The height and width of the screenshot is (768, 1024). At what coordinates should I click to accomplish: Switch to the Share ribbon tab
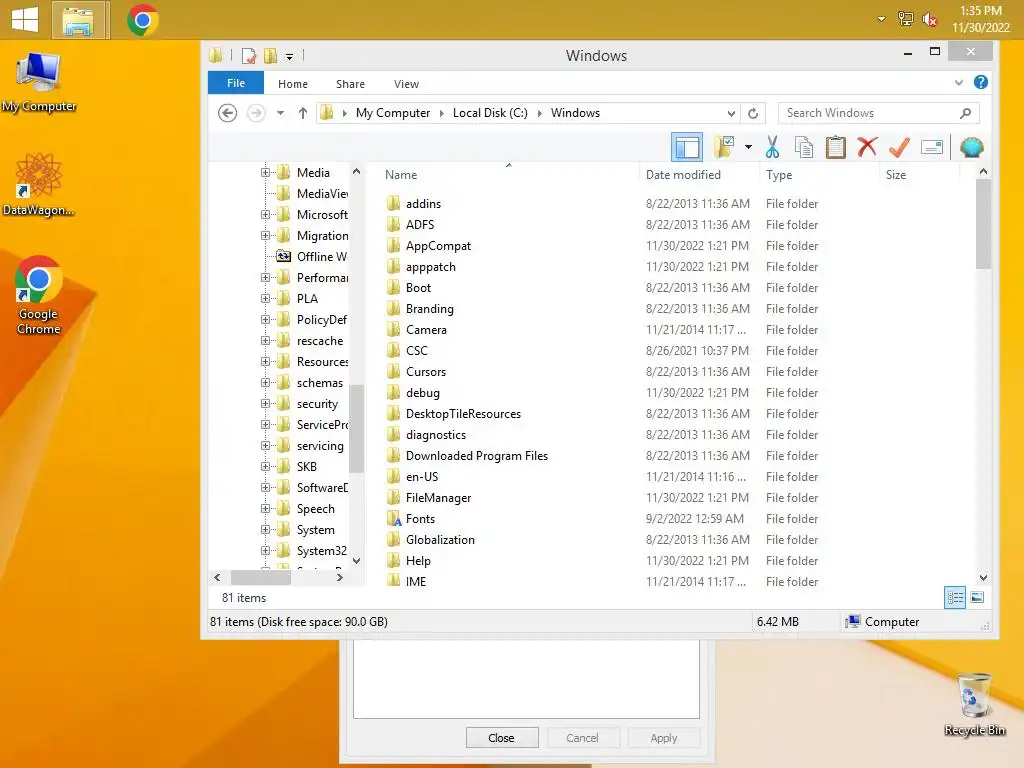(350, 84)
